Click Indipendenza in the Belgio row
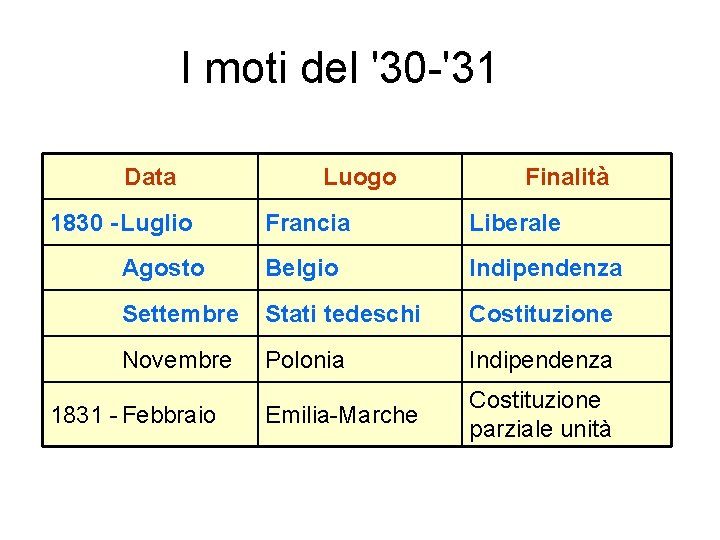This screenshot has height=540, width=720. point(546,268)
